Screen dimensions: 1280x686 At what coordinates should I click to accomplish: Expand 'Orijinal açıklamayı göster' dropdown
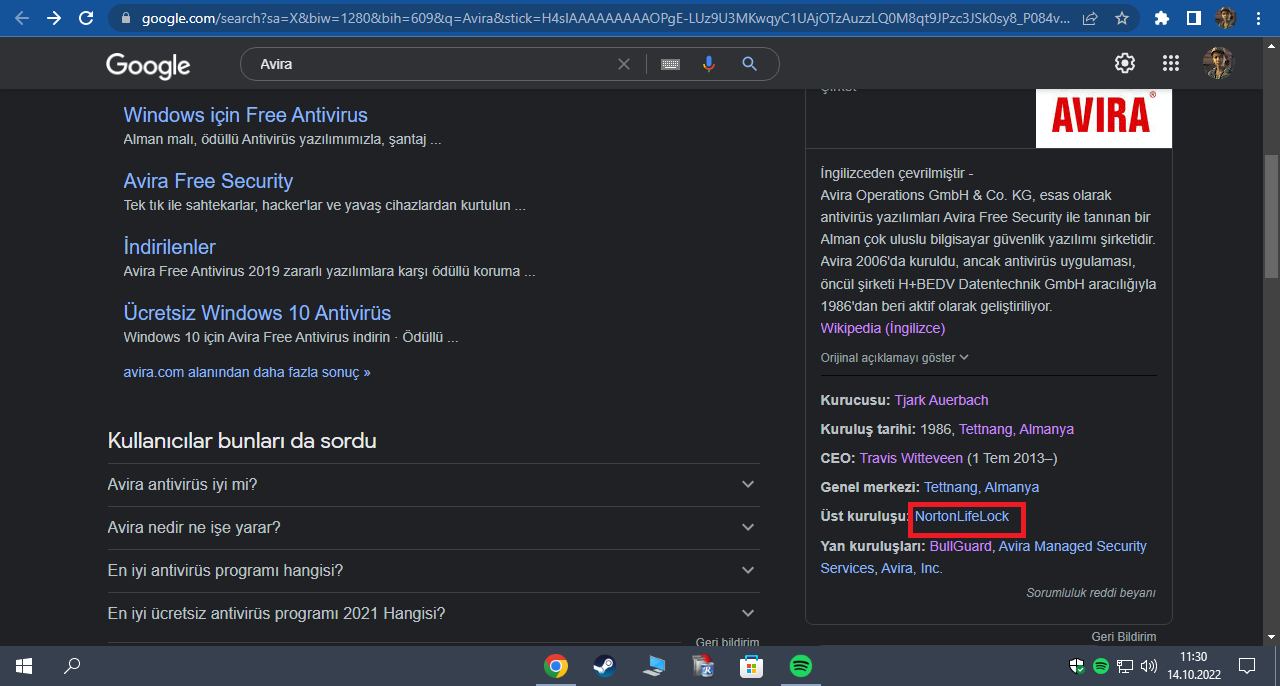[895, 357]
